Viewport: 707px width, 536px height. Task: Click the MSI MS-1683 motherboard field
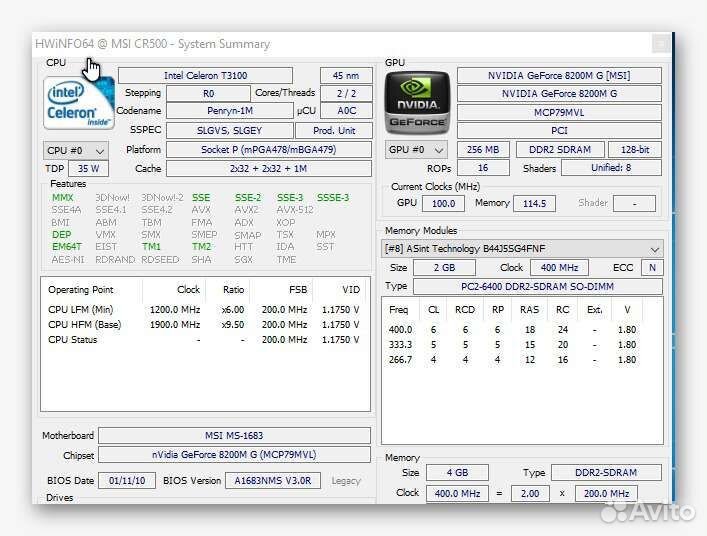coord(233,436)
